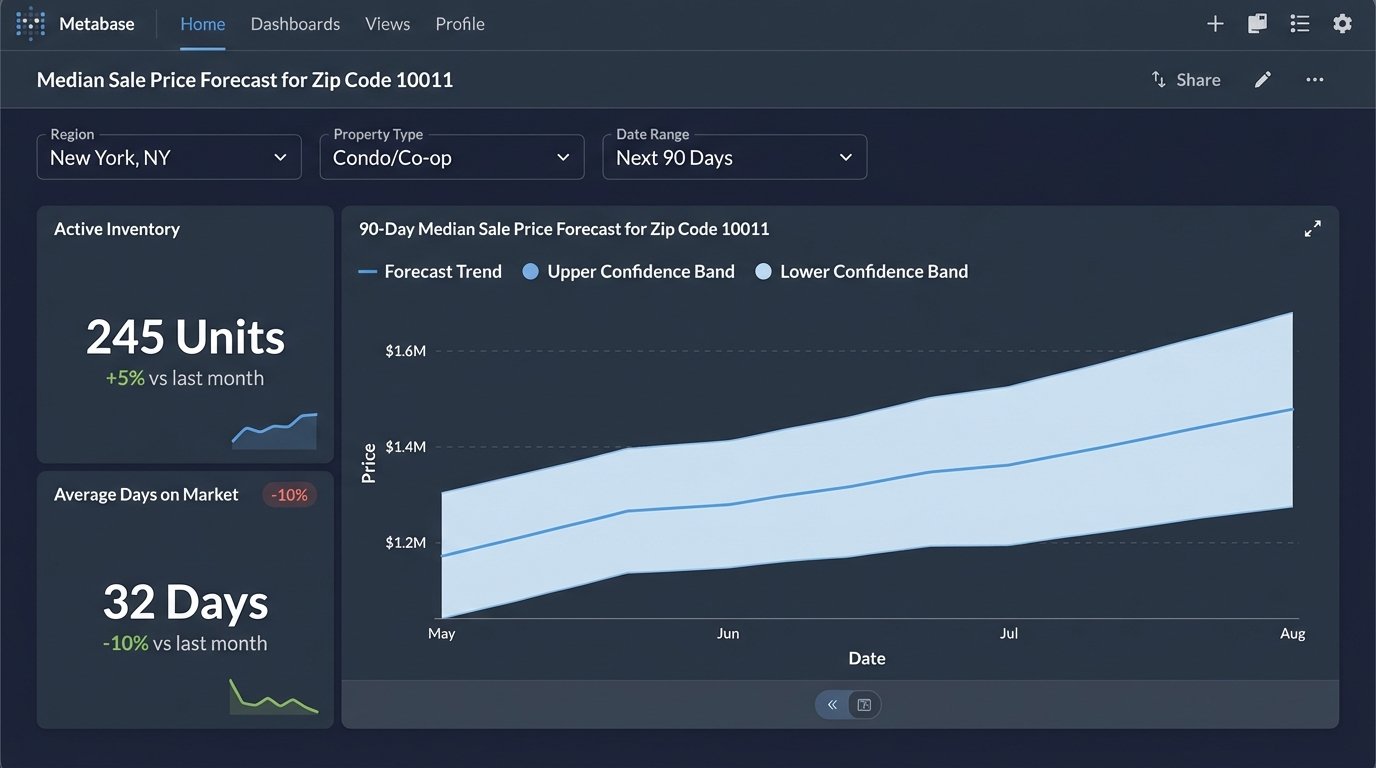Change the Condo/Co-op Property Type selection
Viewport: 1376px width, 768px height.
[451, 157]
